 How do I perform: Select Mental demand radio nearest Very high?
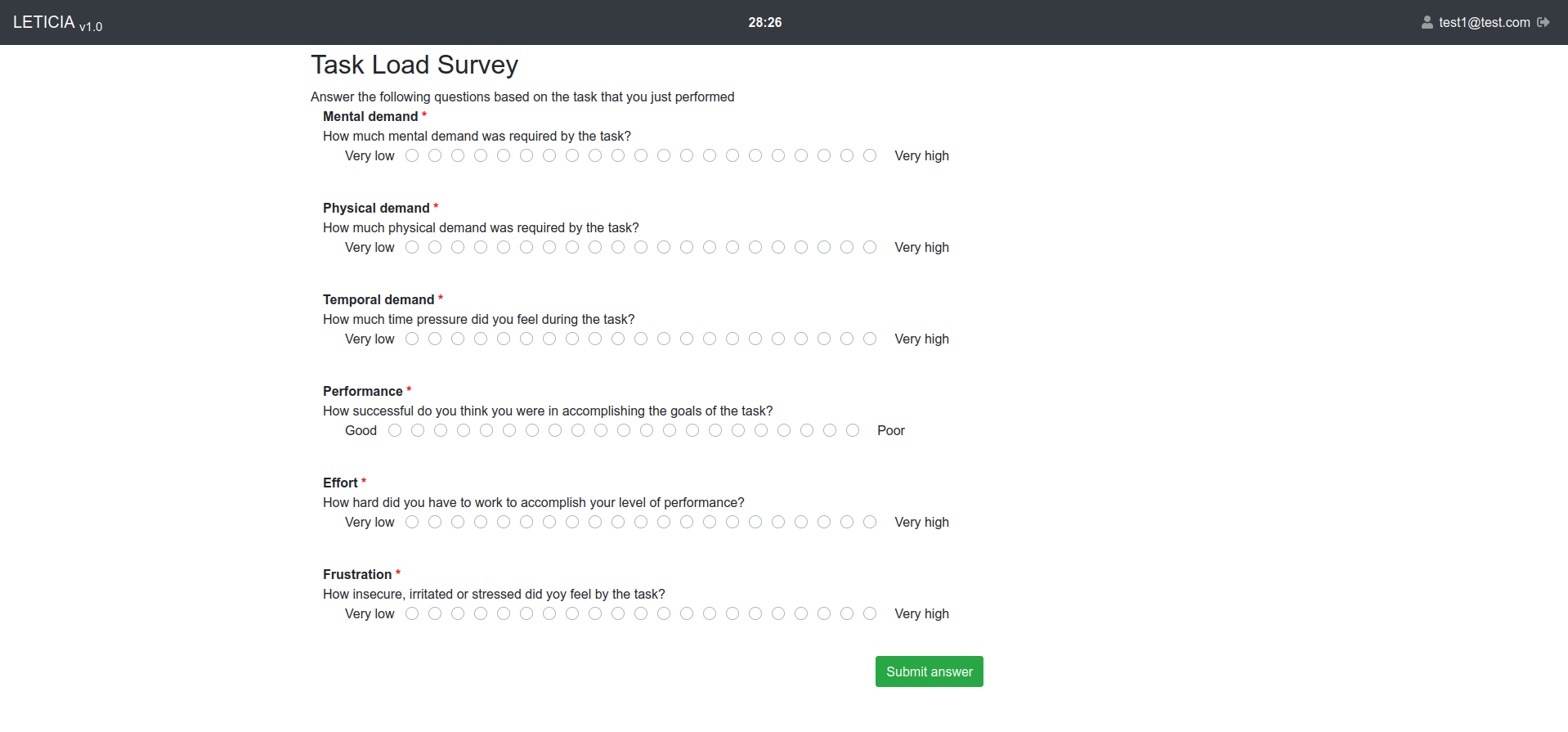point(870,155)
